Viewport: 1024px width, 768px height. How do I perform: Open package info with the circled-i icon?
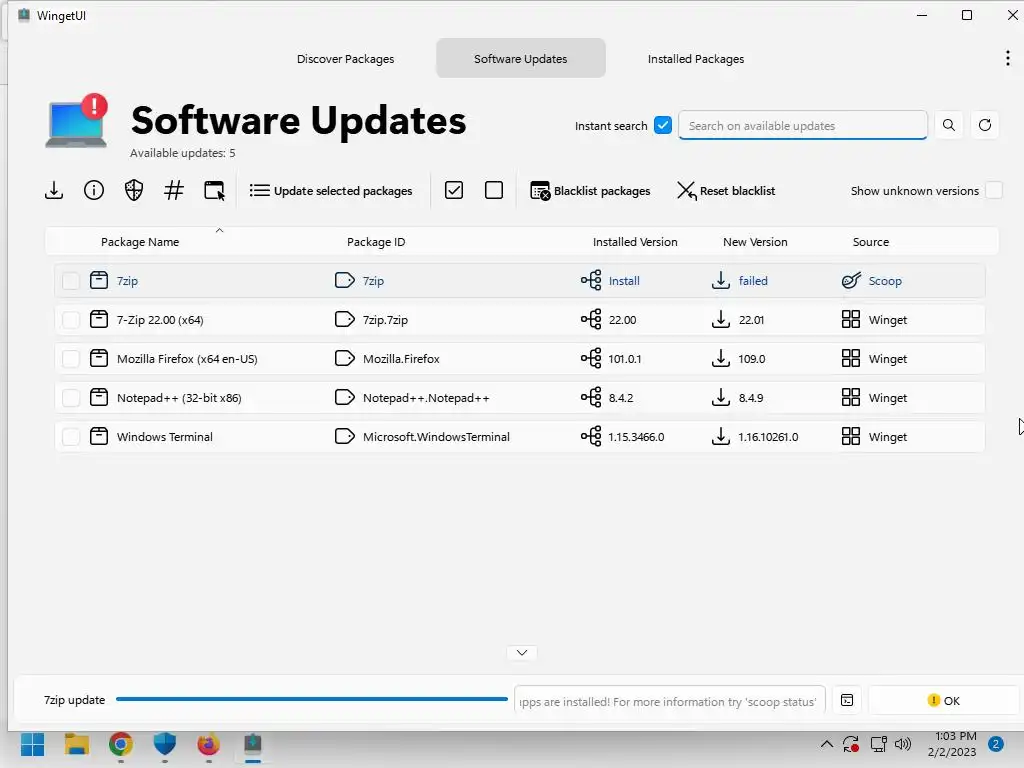94,191
